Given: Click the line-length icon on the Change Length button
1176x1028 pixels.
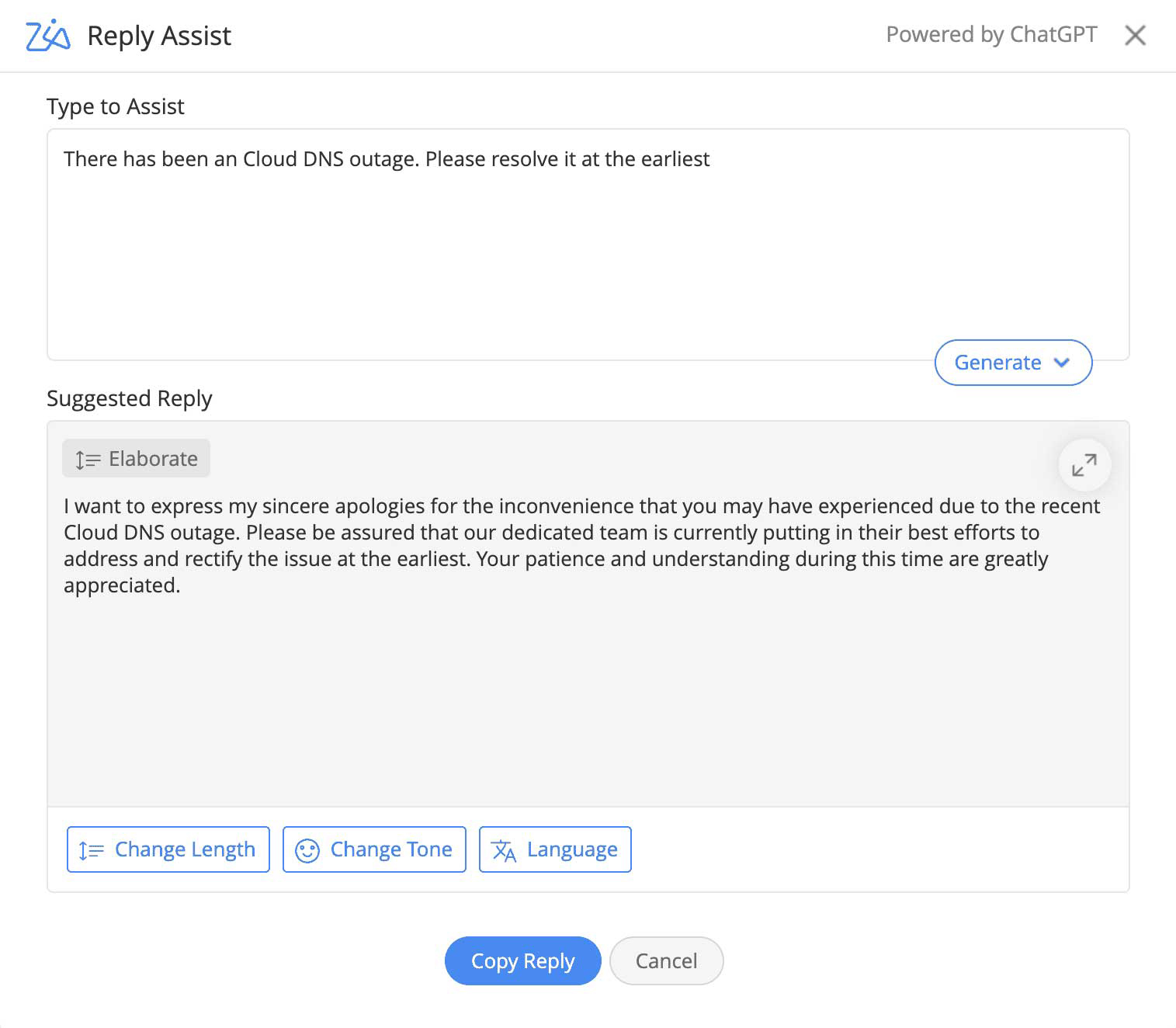Looking at the screenshot, I should pyautogui.click(x=90, y=850).
